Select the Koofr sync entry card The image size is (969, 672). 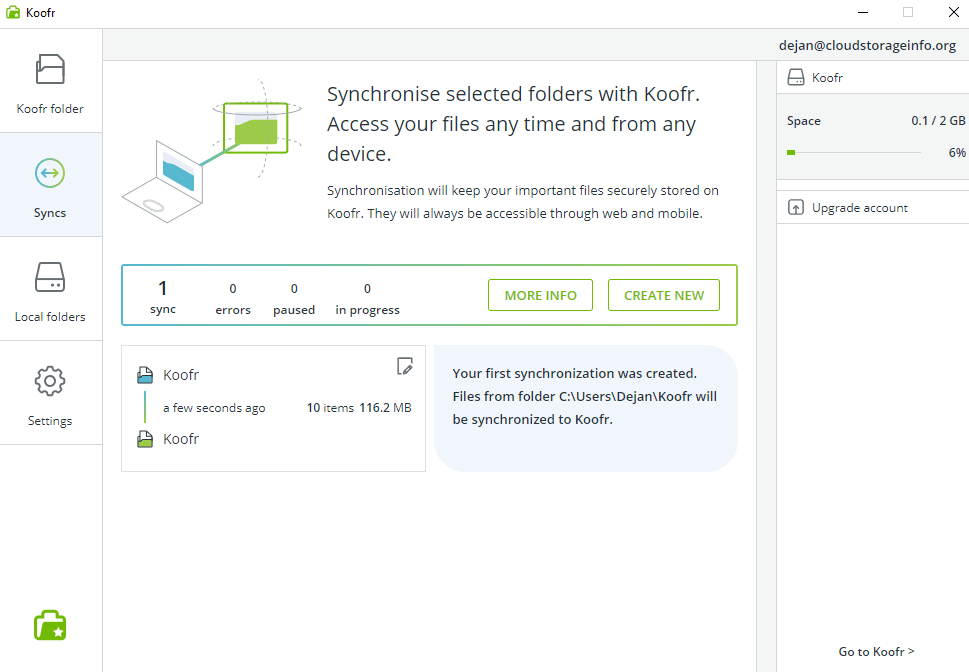click(273, 405)
